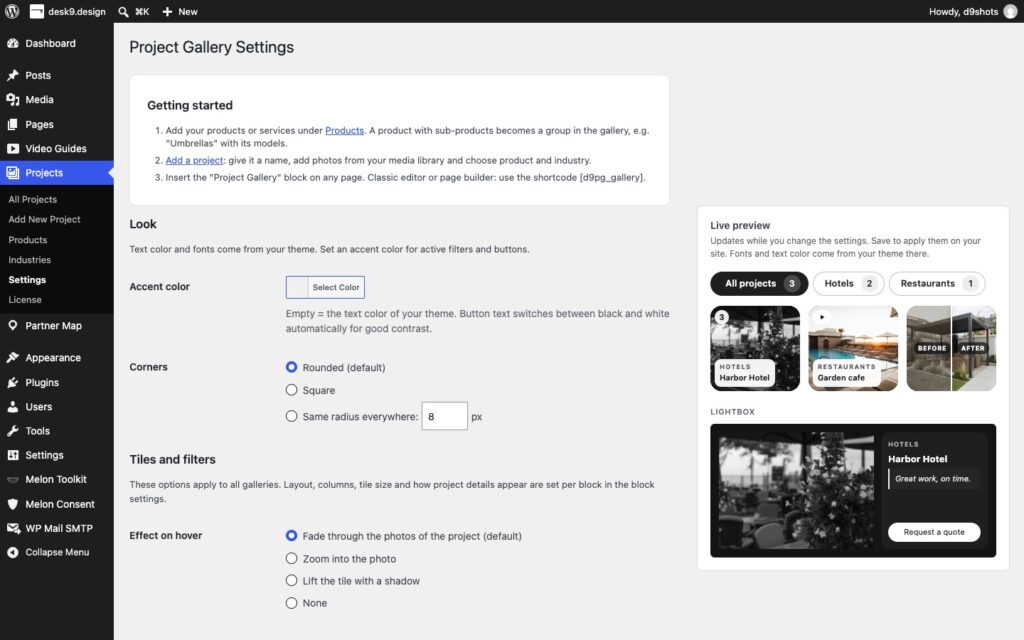Open the search magnifier icon in admin bar
This screenshot has width=1024, height=640.
123,12
